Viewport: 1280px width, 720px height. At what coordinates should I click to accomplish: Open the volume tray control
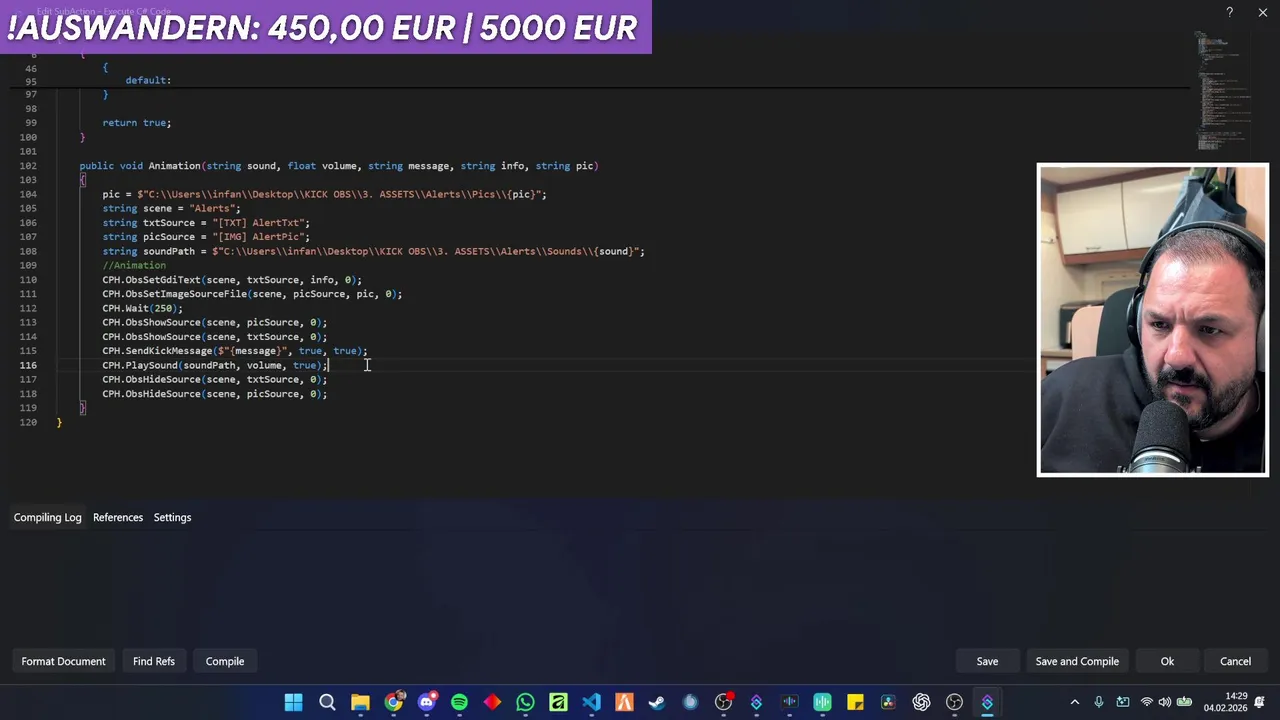click(1165, 702)
